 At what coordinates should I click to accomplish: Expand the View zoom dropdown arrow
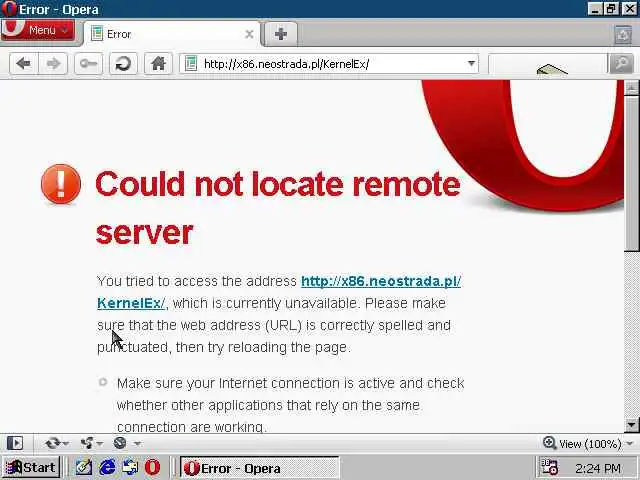630,444
